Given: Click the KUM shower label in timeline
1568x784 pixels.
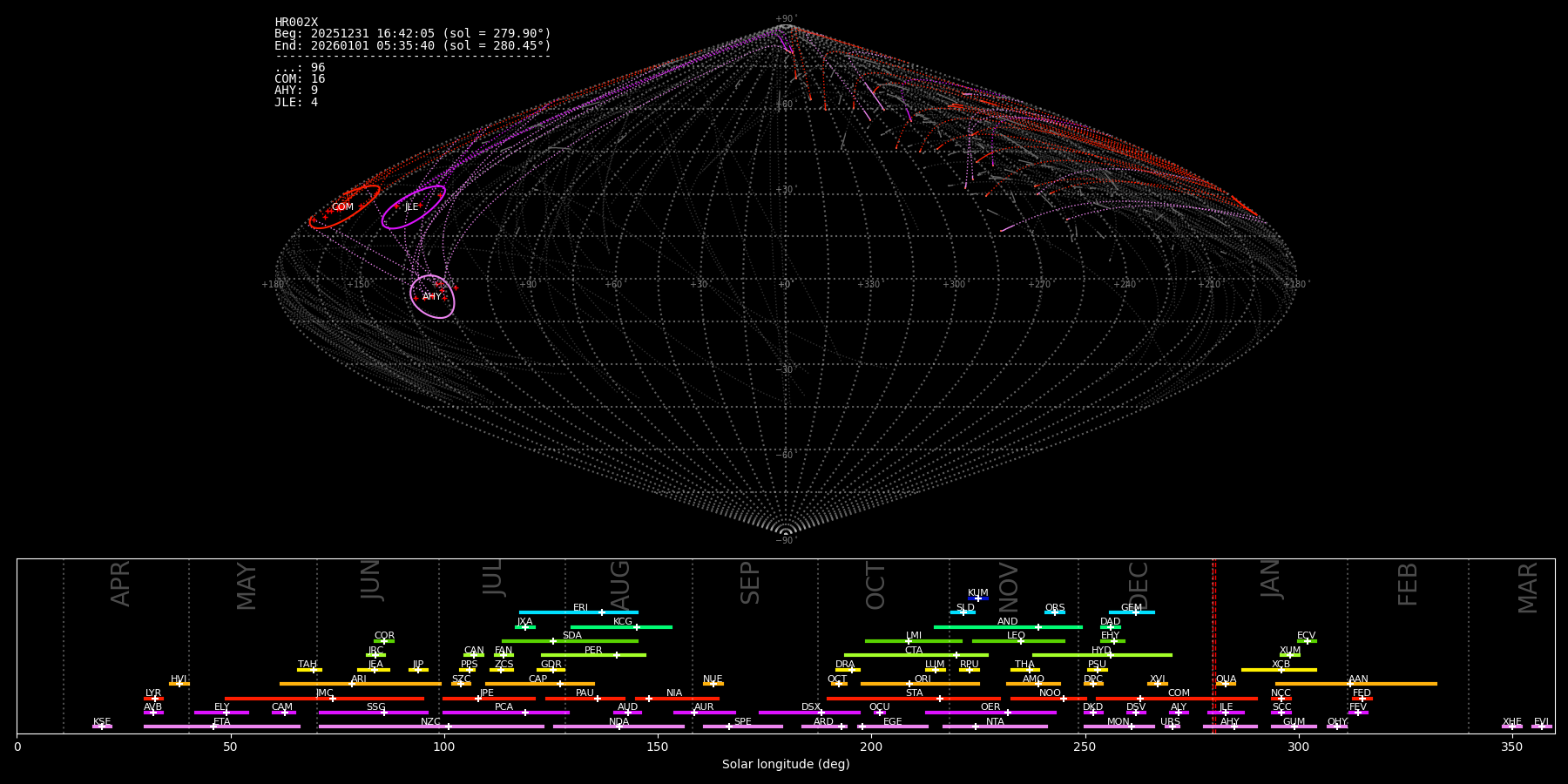Looking at the screenshot, I should (x=978, y=592).
